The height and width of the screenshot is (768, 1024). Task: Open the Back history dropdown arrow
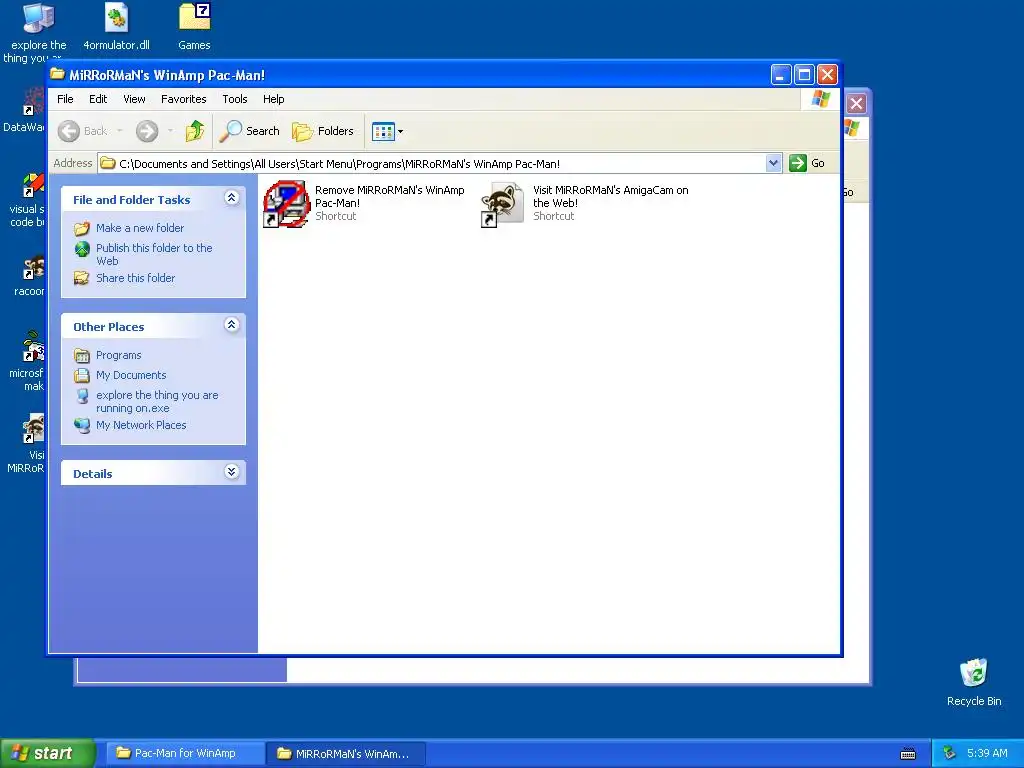[x=120, y=131]
